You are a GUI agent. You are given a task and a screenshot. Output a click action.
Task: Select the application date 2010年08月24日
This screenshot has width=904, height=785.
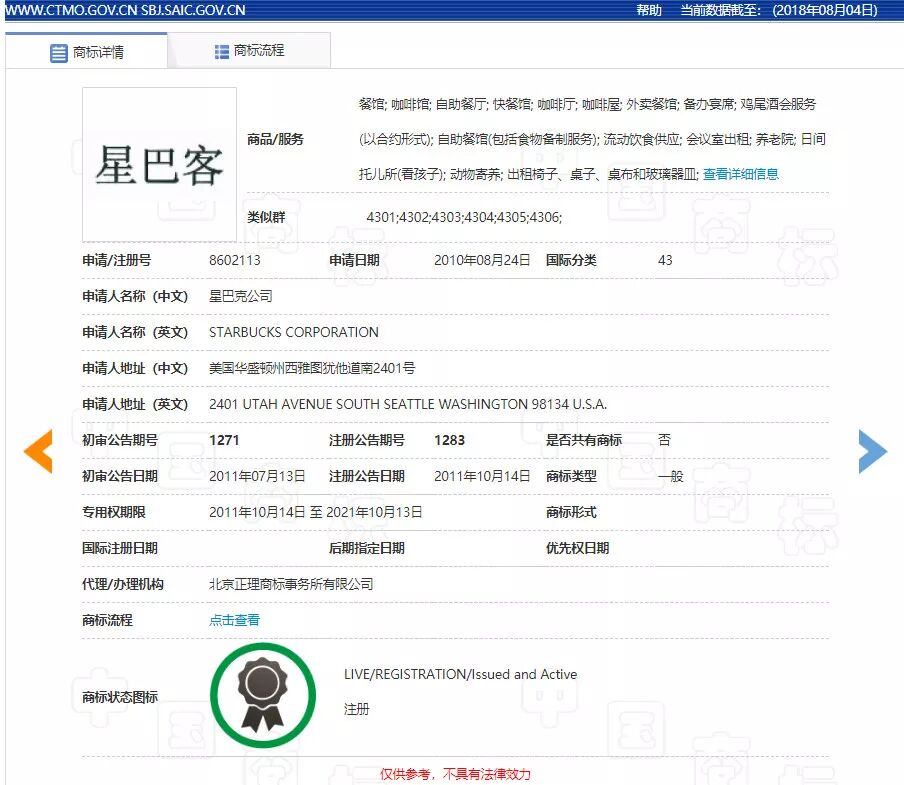(482, 260)
